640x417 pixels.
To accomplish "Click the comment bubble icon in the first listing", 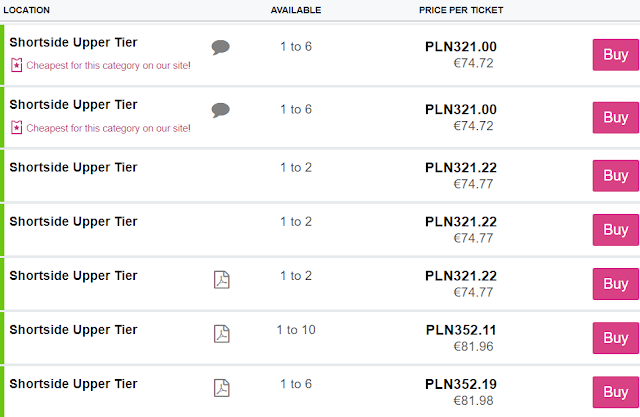I will (x=221, y=47).
